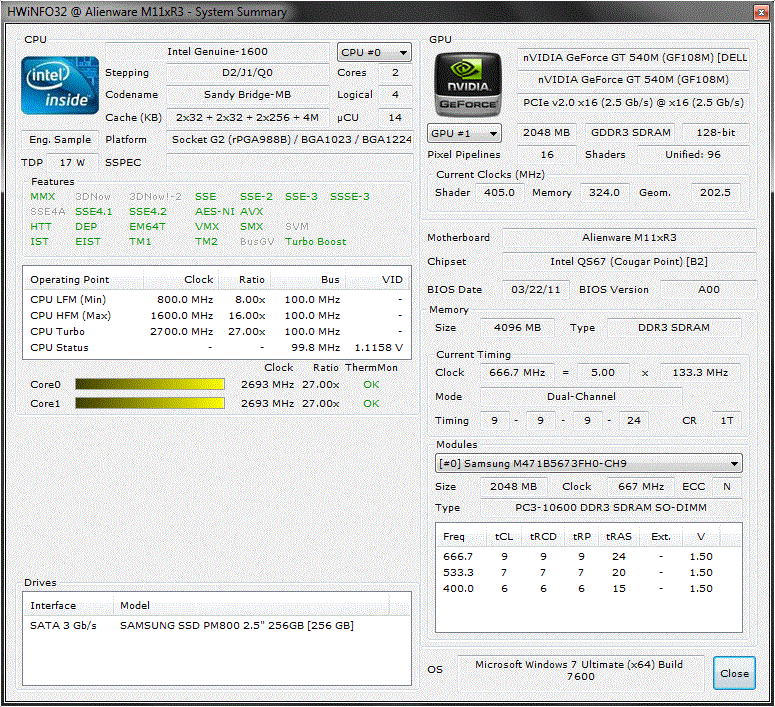Screen dimensions: 775x707
Task: Select the CPU LFM (Min) row
Action: [216, 300]
